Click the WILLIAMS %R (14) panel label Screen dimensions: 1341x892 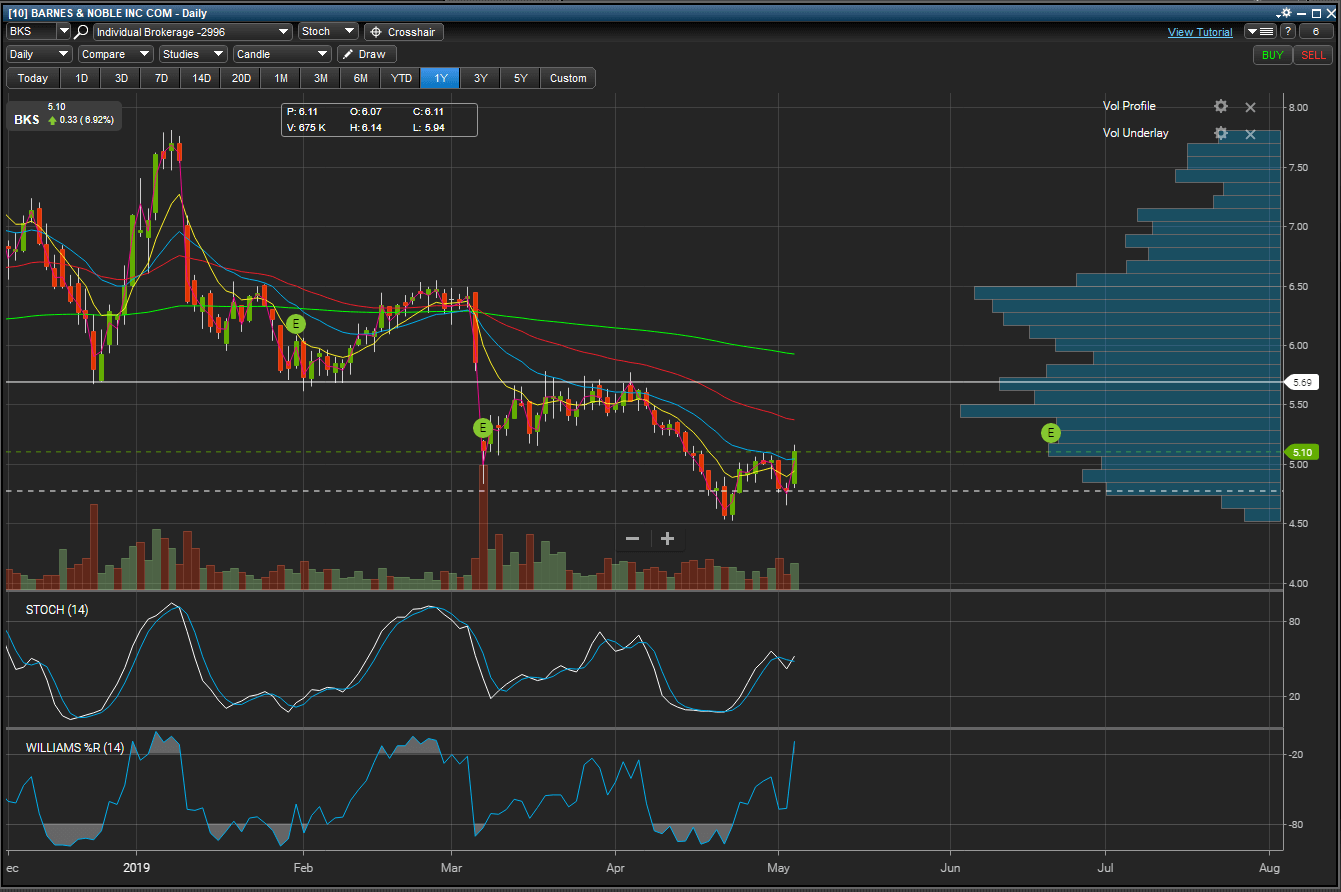click(x=75, y=747)
